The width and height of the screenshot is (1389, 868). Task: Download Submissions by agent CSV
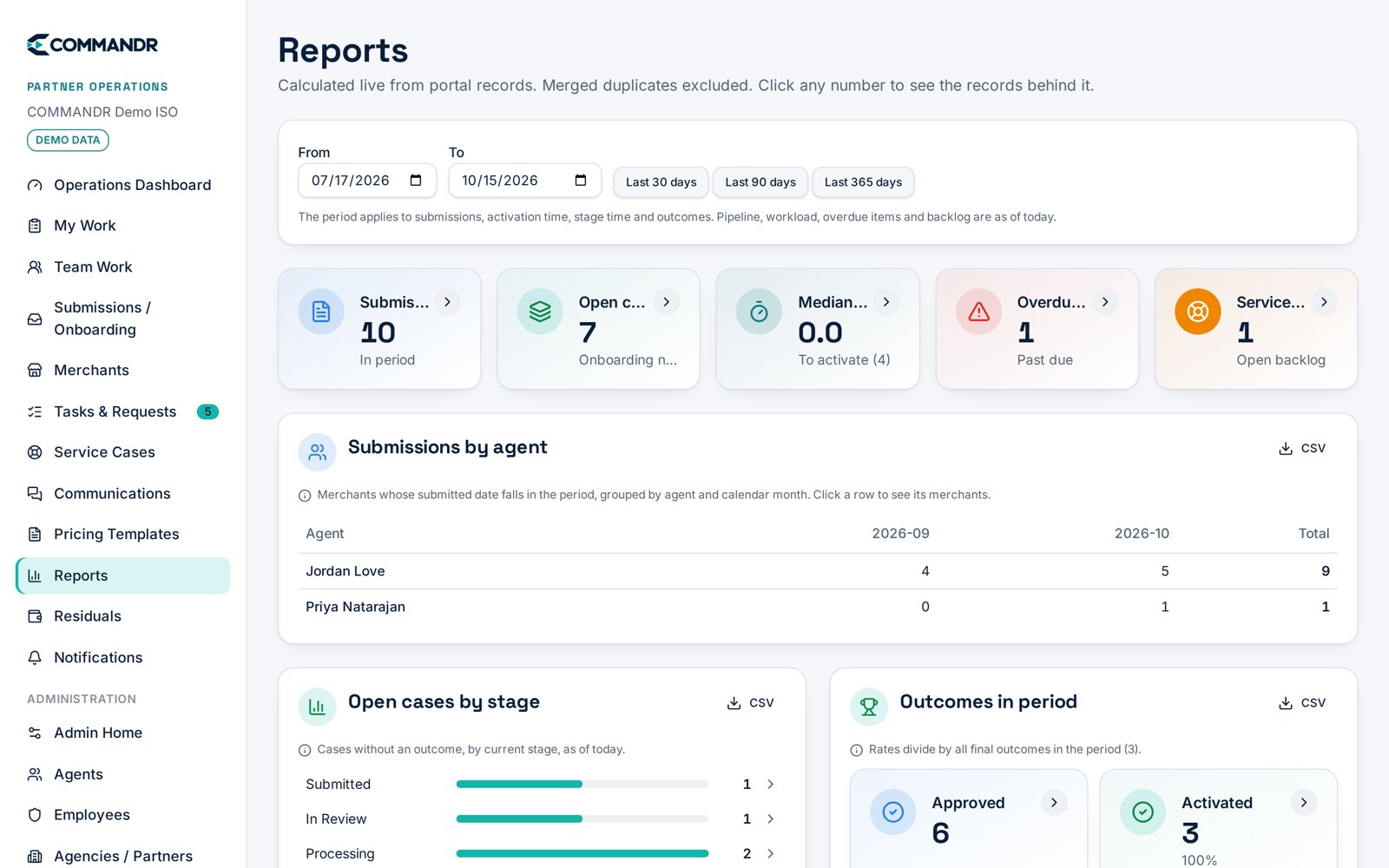[x=1302, y=448]
